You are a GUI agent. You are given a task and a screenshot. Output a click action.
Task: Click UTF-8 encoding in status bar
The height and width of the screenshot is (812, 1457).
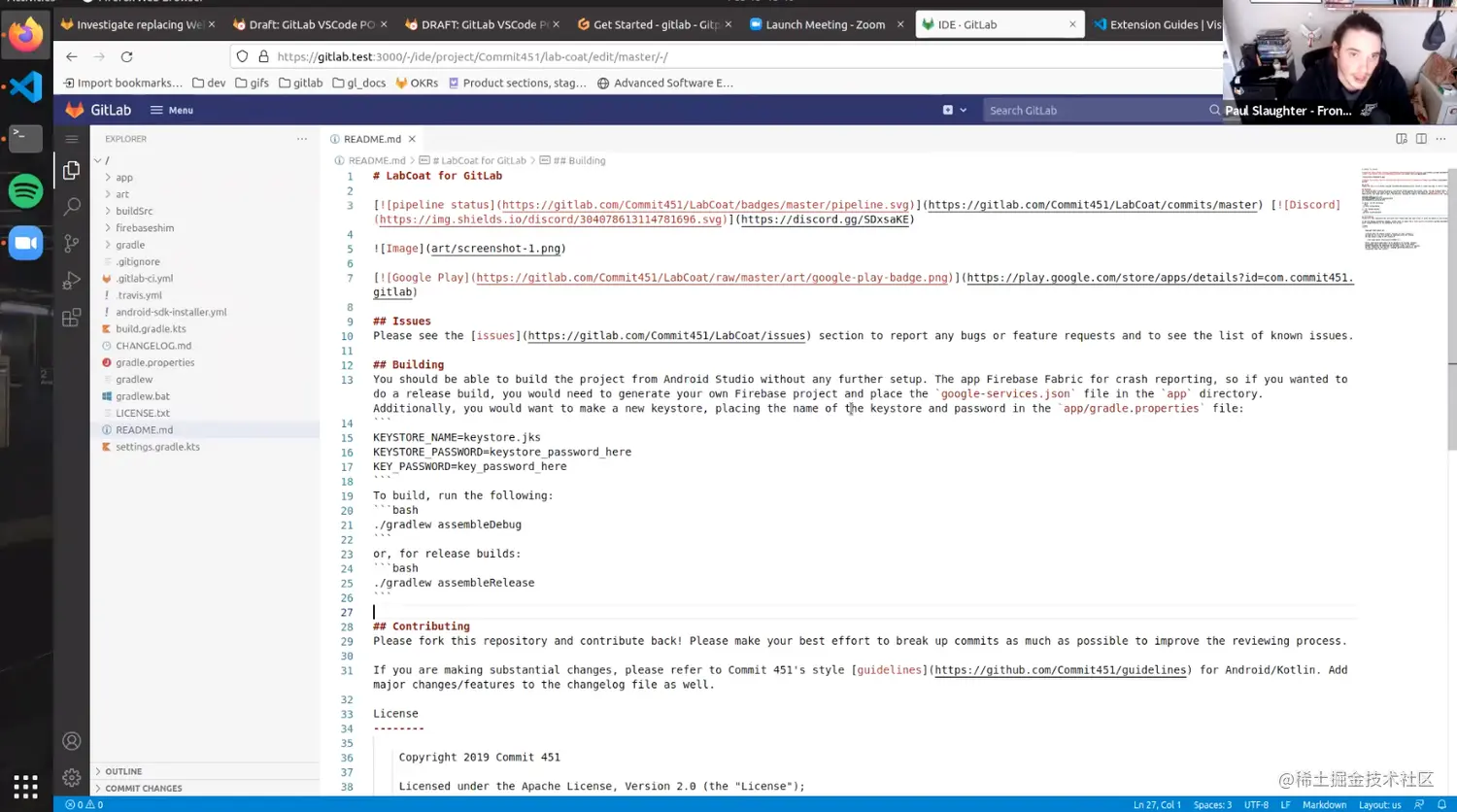pyautogui.click(x=1256, y=804)
